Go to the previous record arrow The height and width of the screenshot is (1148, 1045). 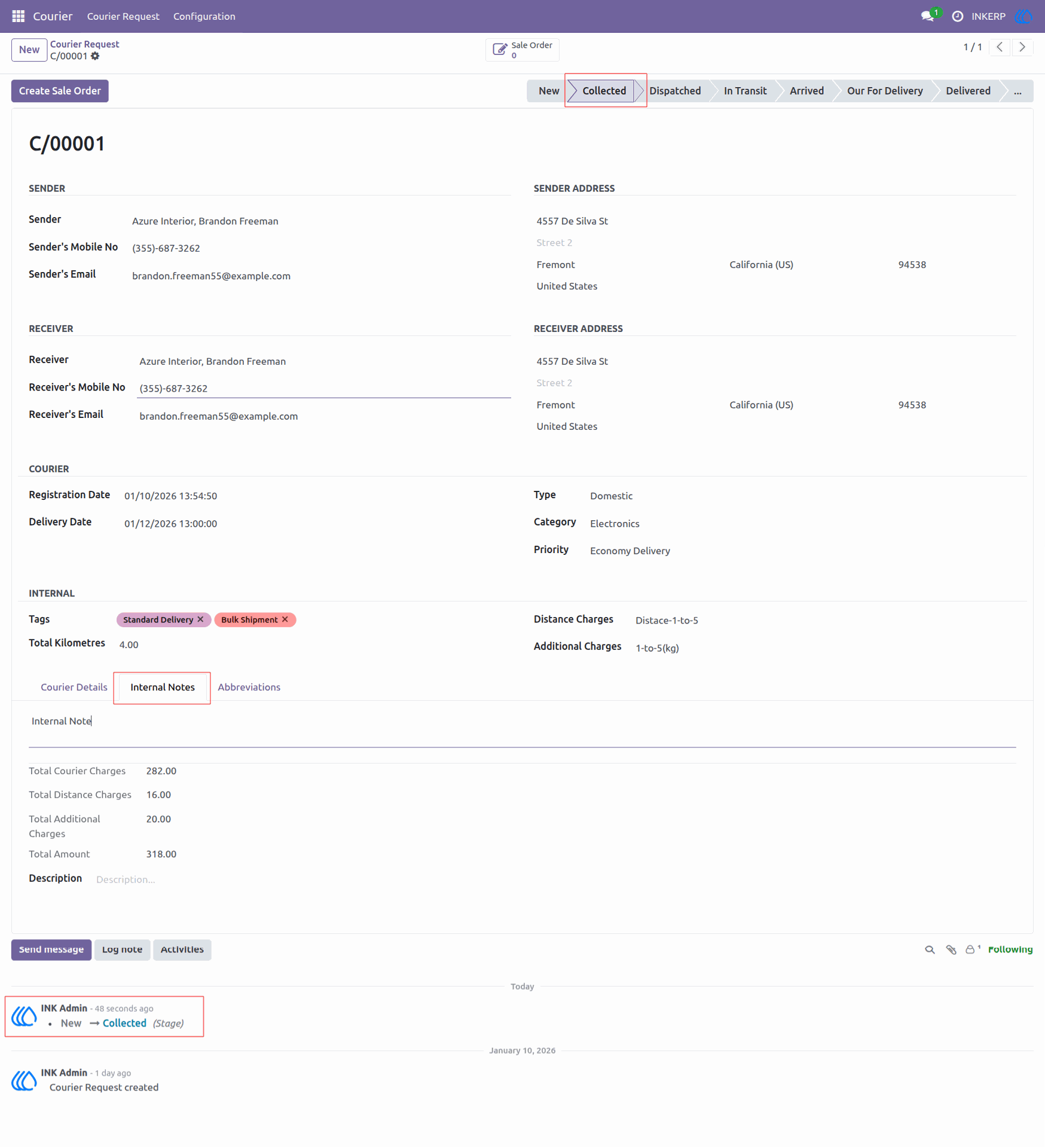1000,47
